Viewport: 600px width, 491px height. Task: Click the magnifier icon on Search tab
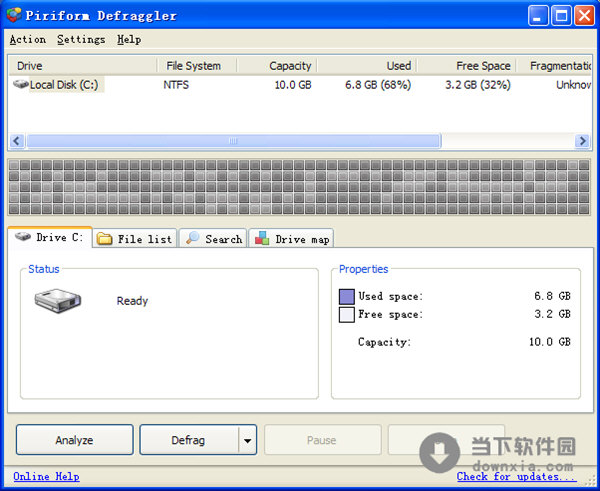click(192, 238)
